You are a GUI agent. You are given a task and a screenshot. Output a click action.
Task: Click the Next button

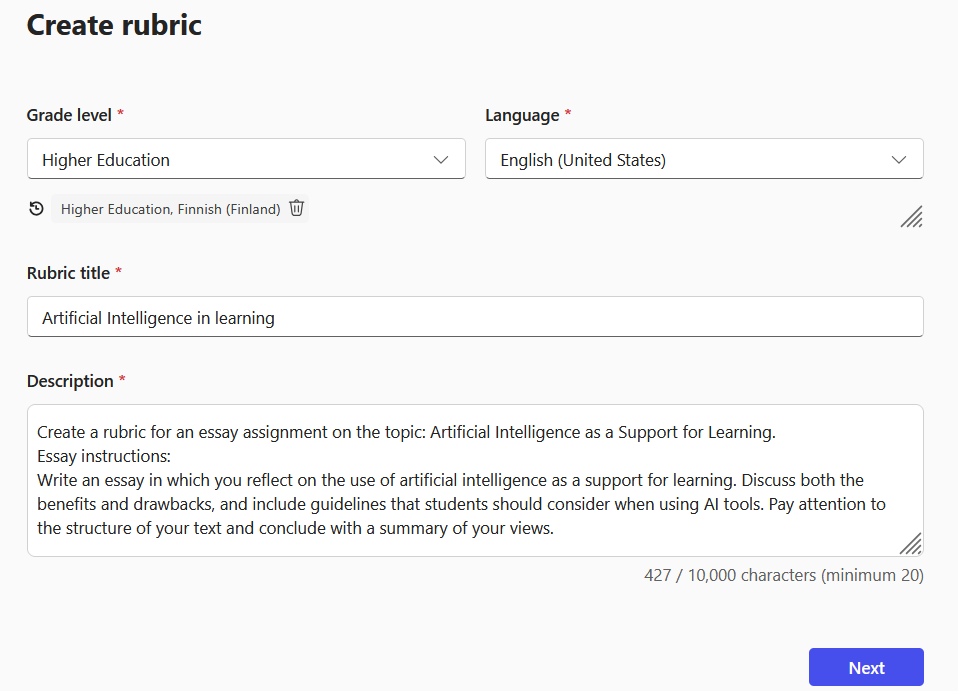point(866,667)
